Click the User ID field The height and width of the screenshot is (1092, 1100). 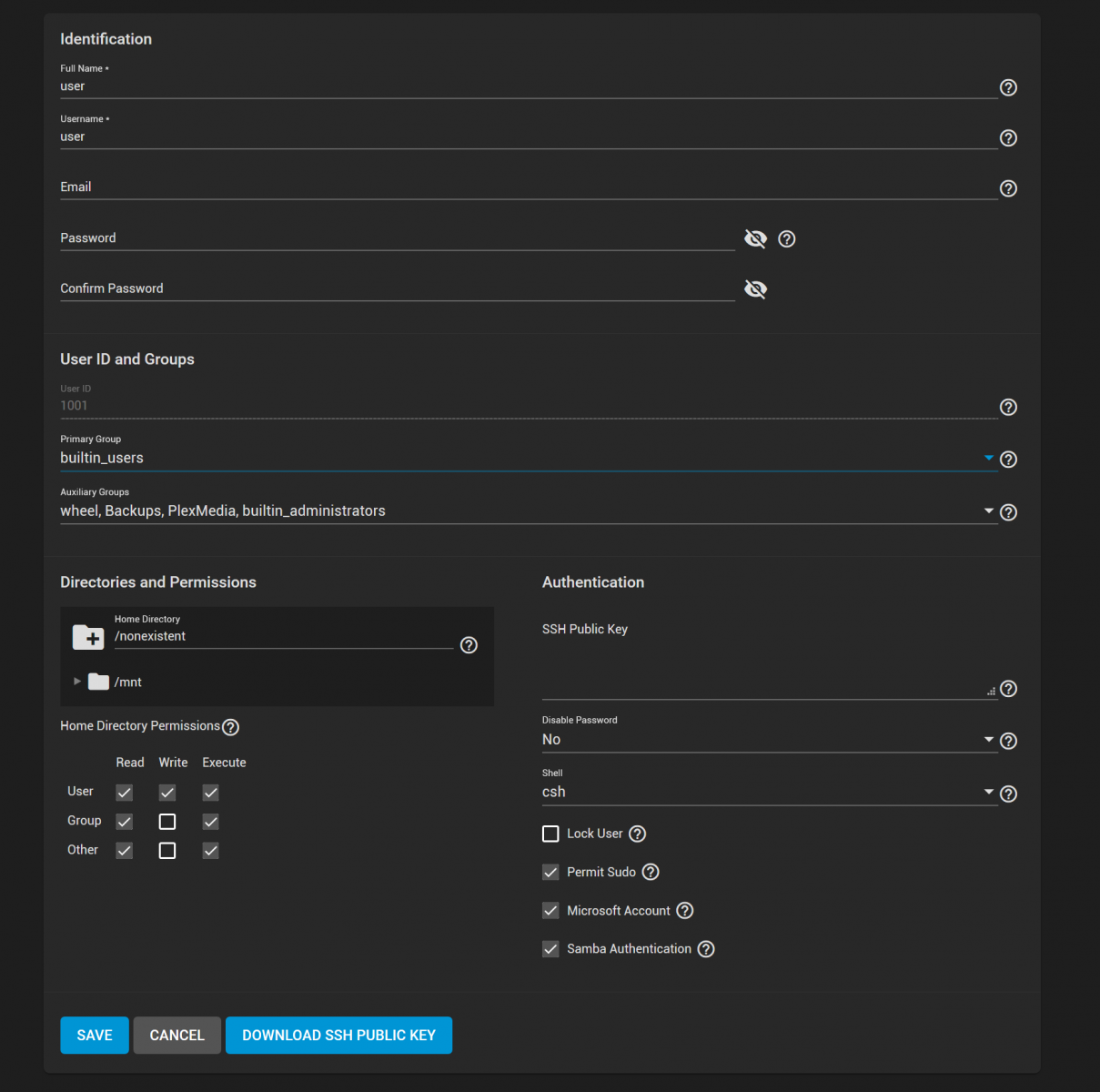(529, 406)
